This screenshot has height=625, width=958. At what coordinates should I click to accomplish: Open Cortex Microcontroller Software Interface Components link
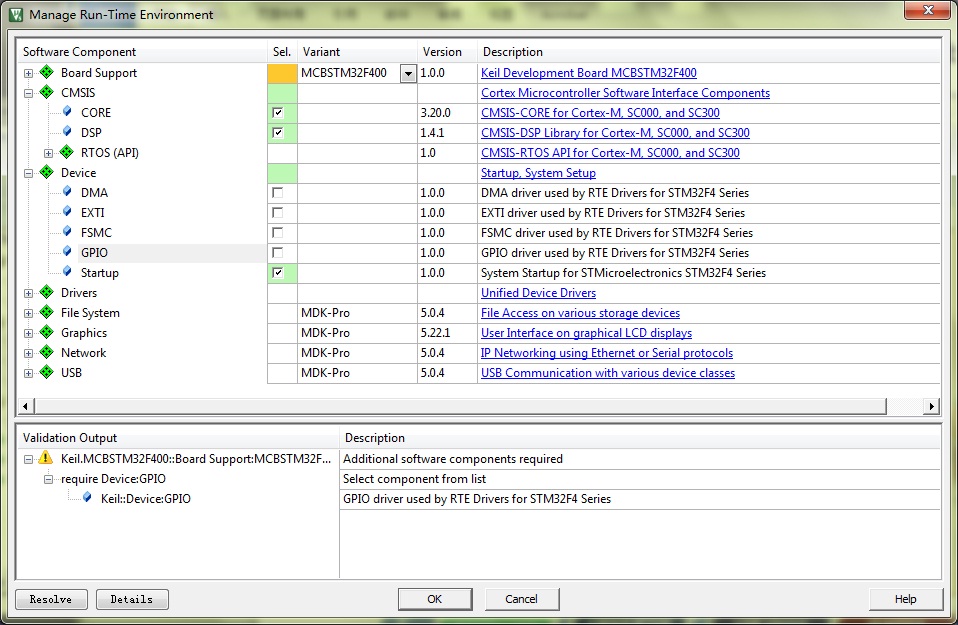pos(625,93)
